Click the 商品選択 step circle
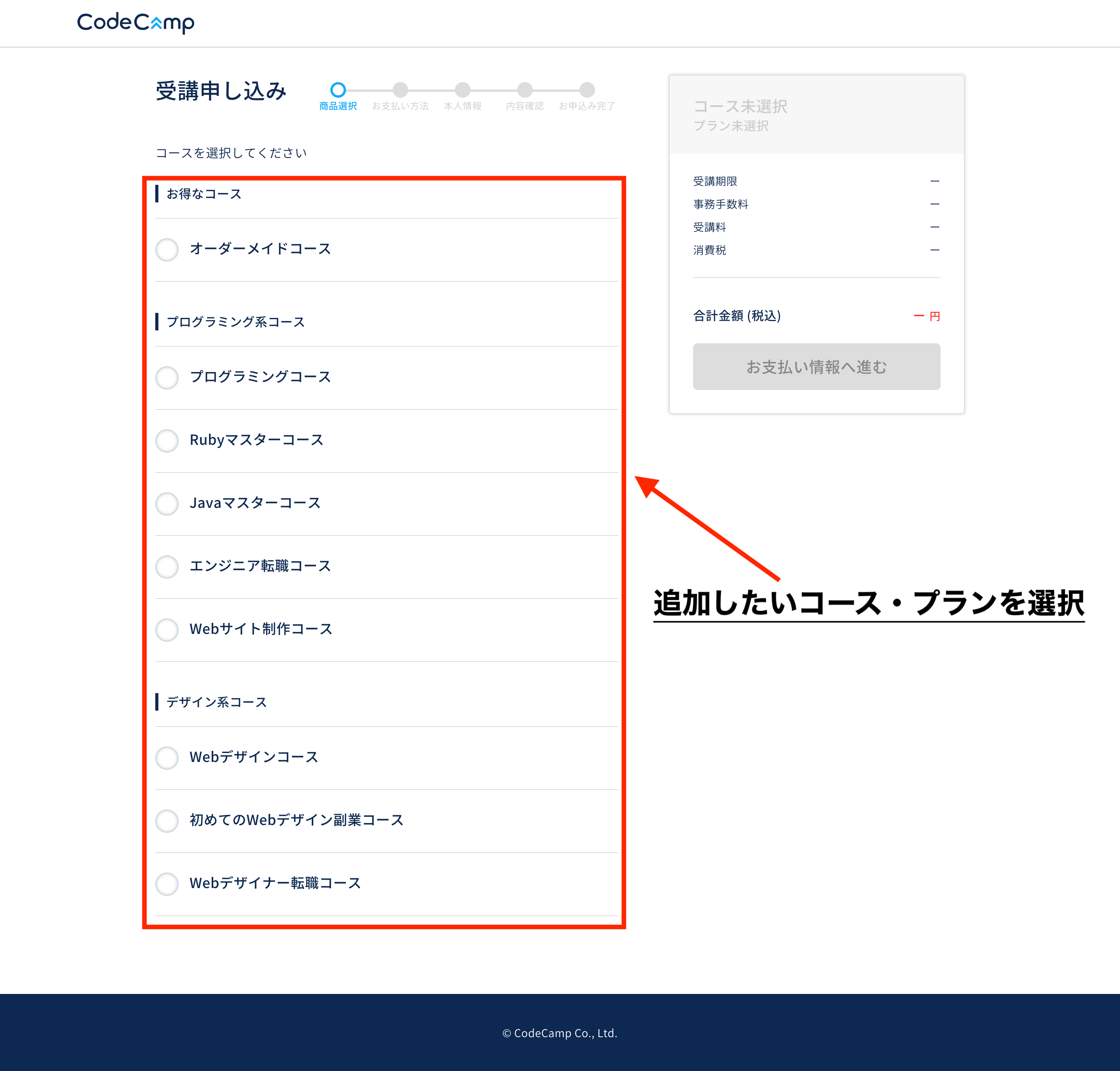This screenshot has width=1120, height=1071. [x=338, y=90]
